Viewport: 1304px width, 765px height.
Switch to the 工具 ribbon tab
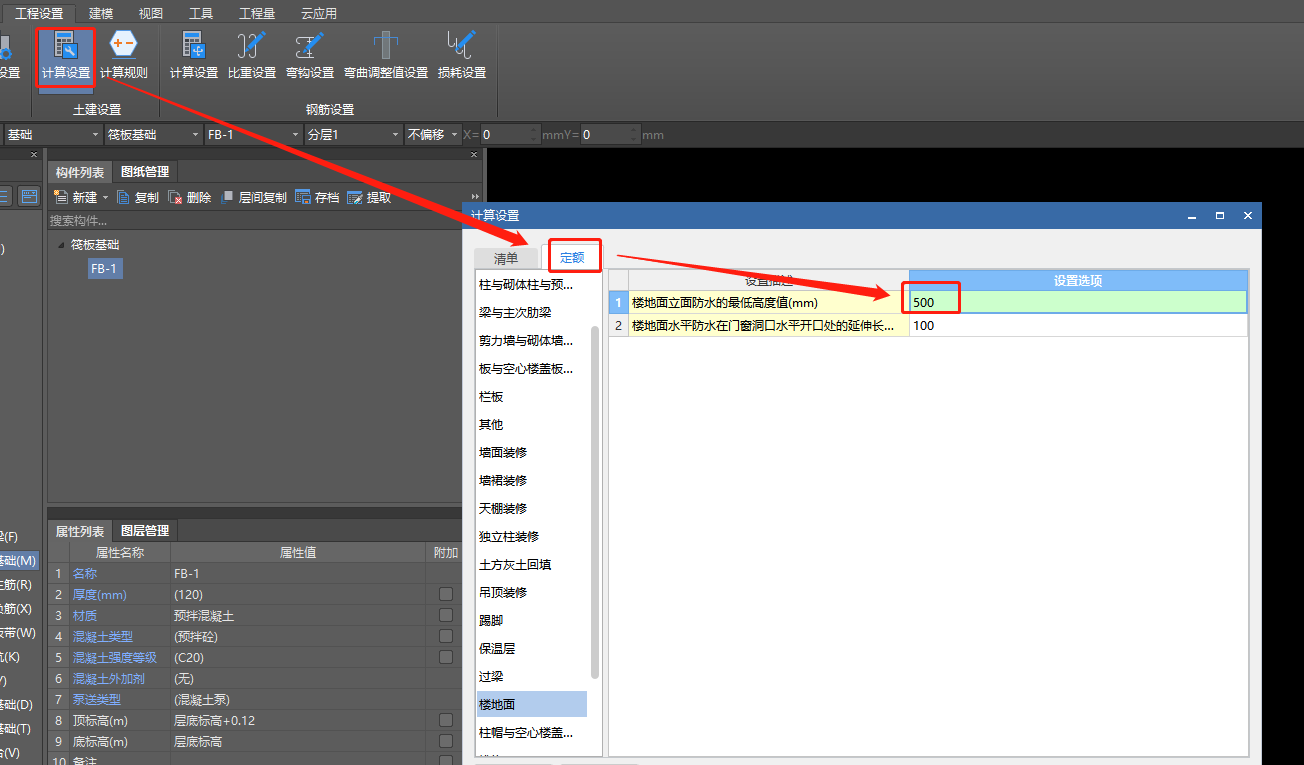pos(201,13)
